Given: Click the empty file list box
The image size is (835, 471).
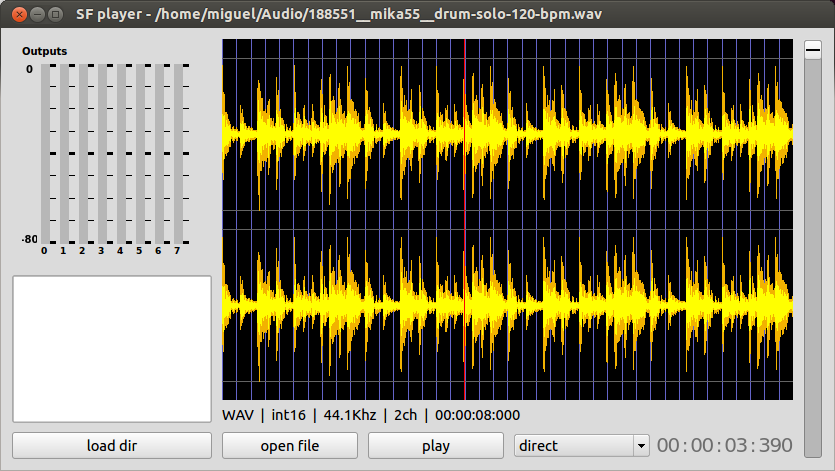Looking at the screenshot, I should click(x=112, y=349).
